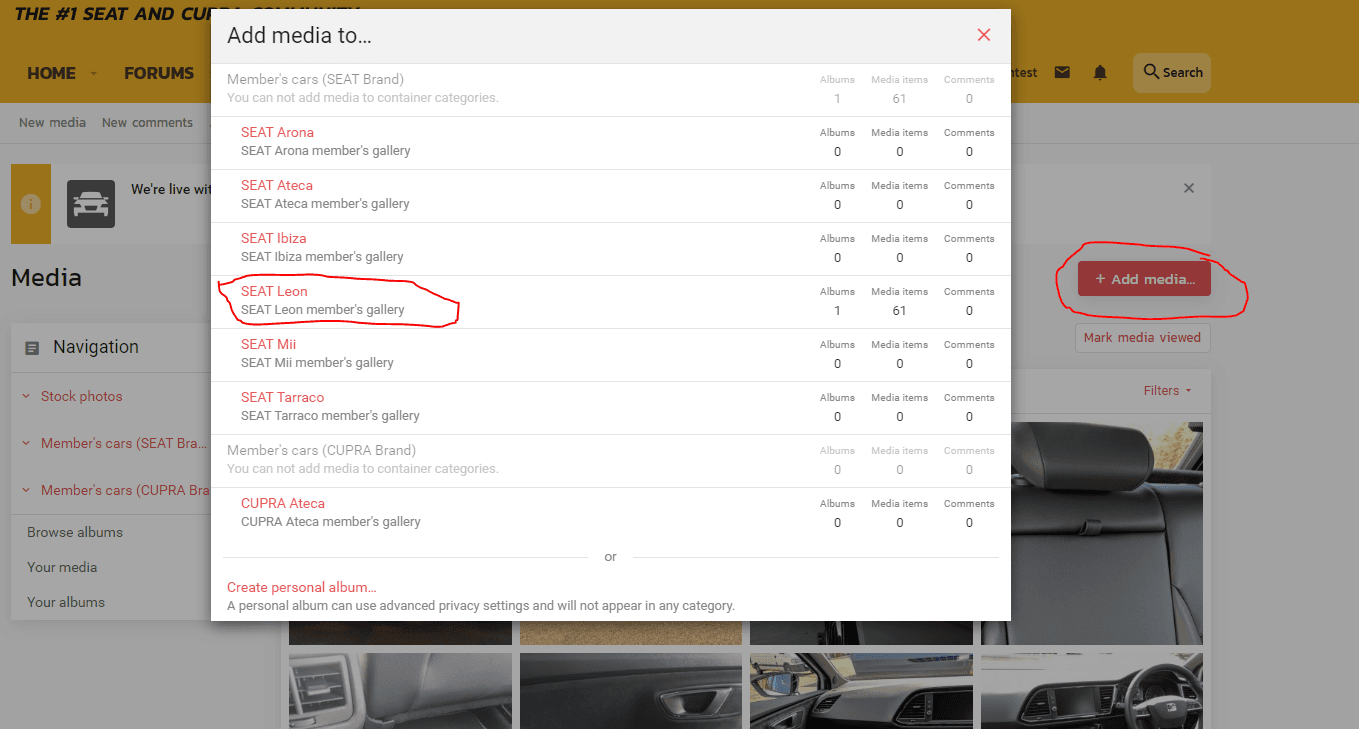The image size is (1359, 729).
Task: Select SEAT Leon category
Action: click(274, 291)
